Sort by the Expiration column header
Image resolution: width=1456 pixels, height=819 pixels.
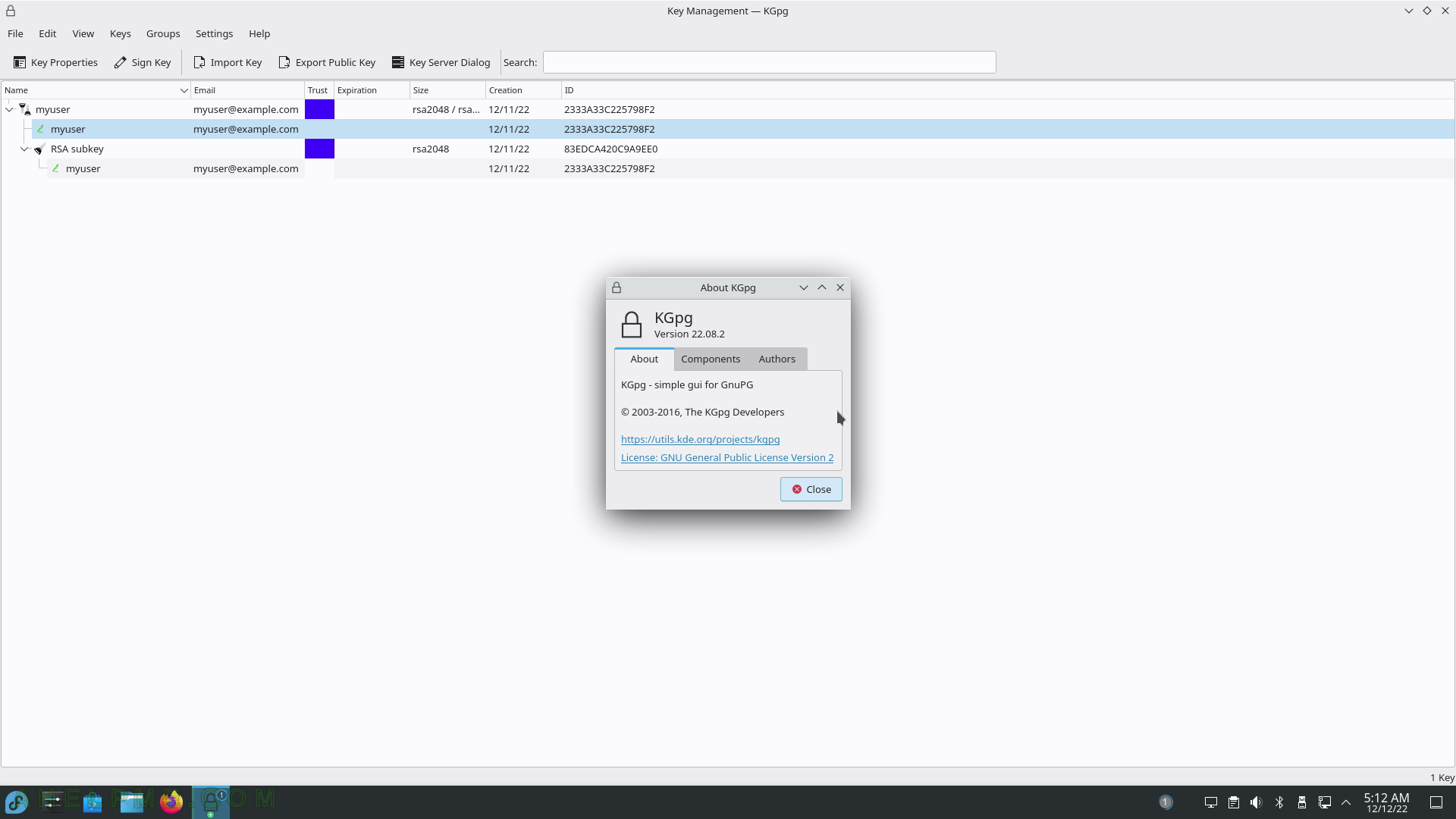tap(372, 90)
